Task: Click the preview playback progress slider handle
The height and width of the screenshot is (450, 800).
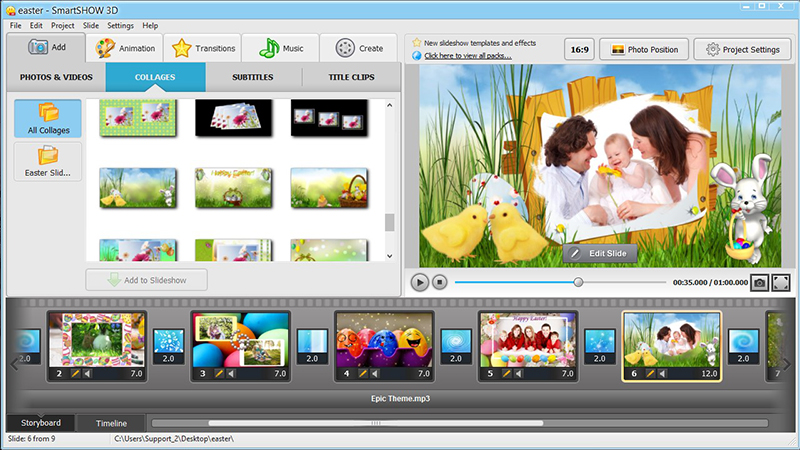Action: (578, 282)
